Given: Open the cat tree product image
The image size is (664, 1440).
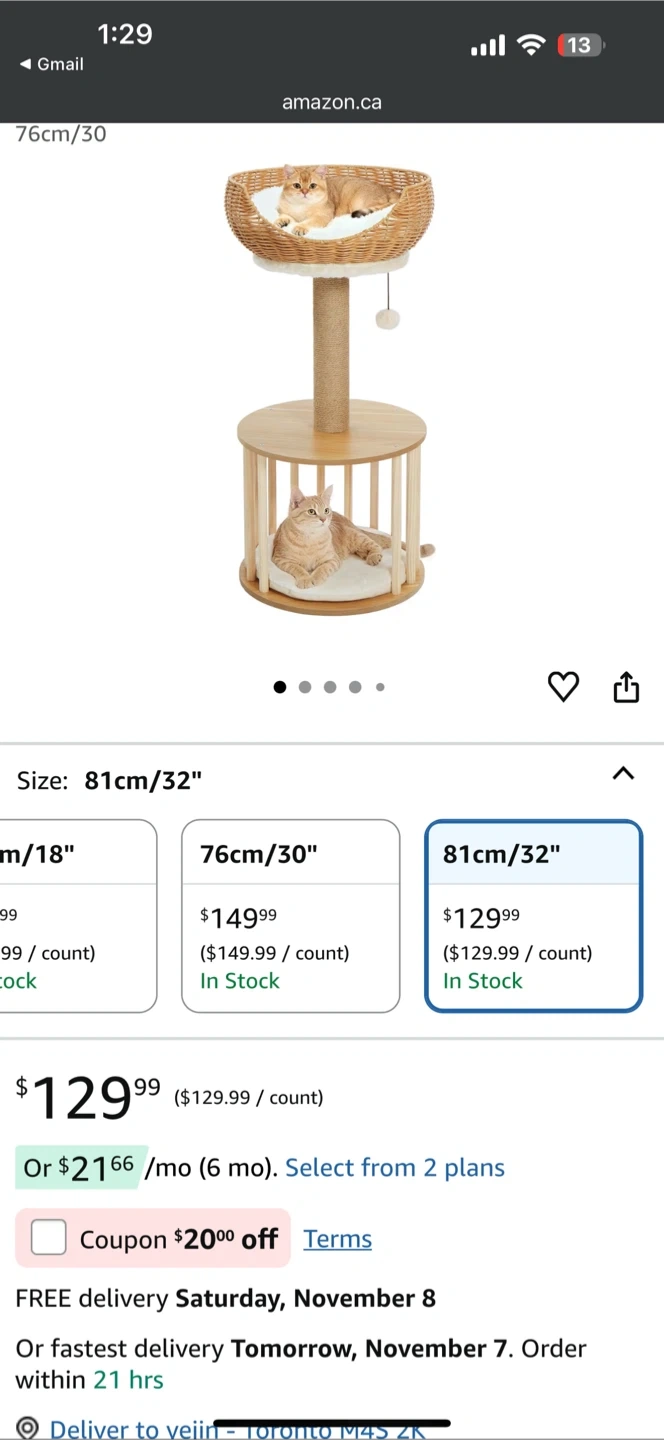Looking at the screenshot, I should [330, 390].
